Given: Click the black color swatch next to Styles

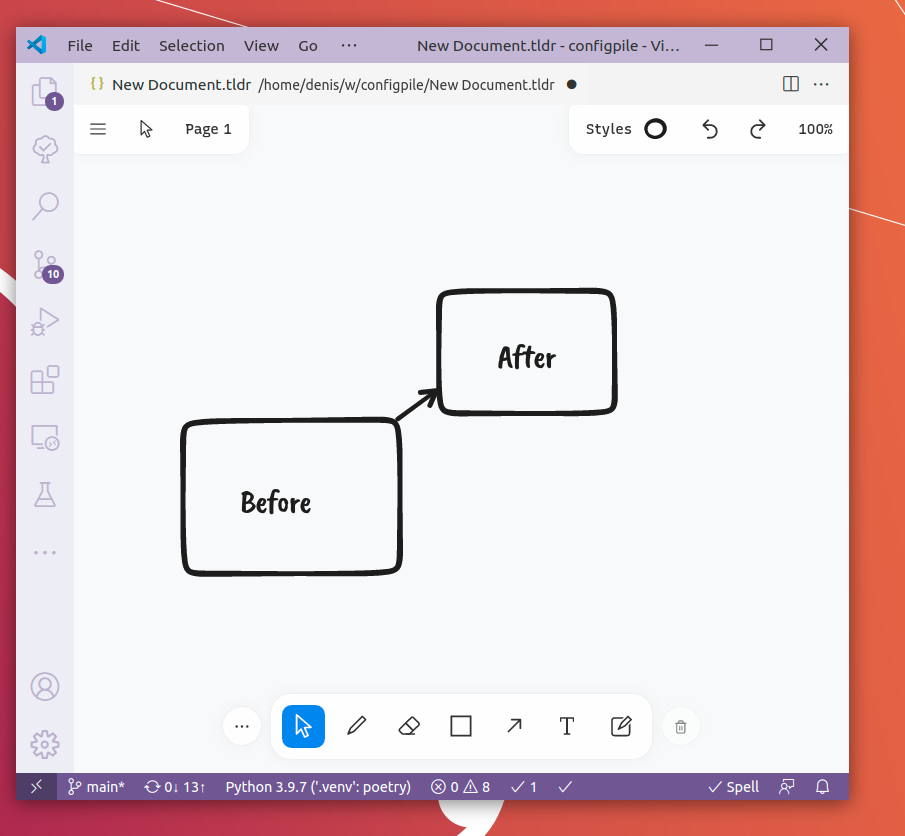Looking at the screenshot, I should tap(655, 129).
